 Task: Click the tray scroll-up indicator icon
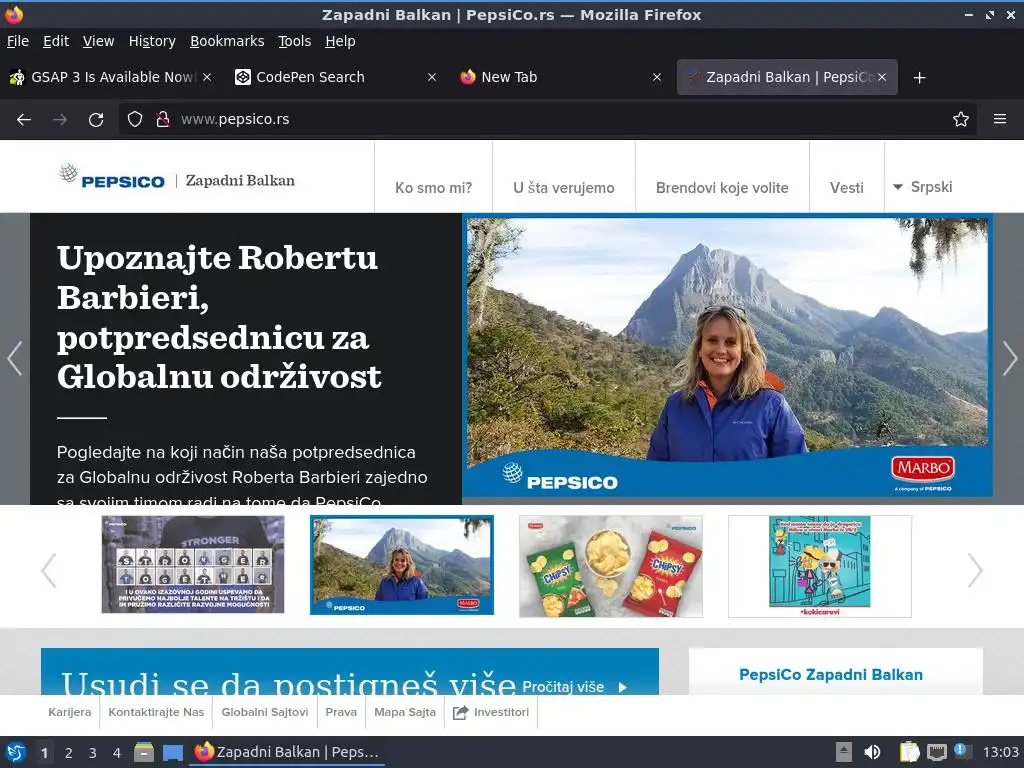coord(844,752)
